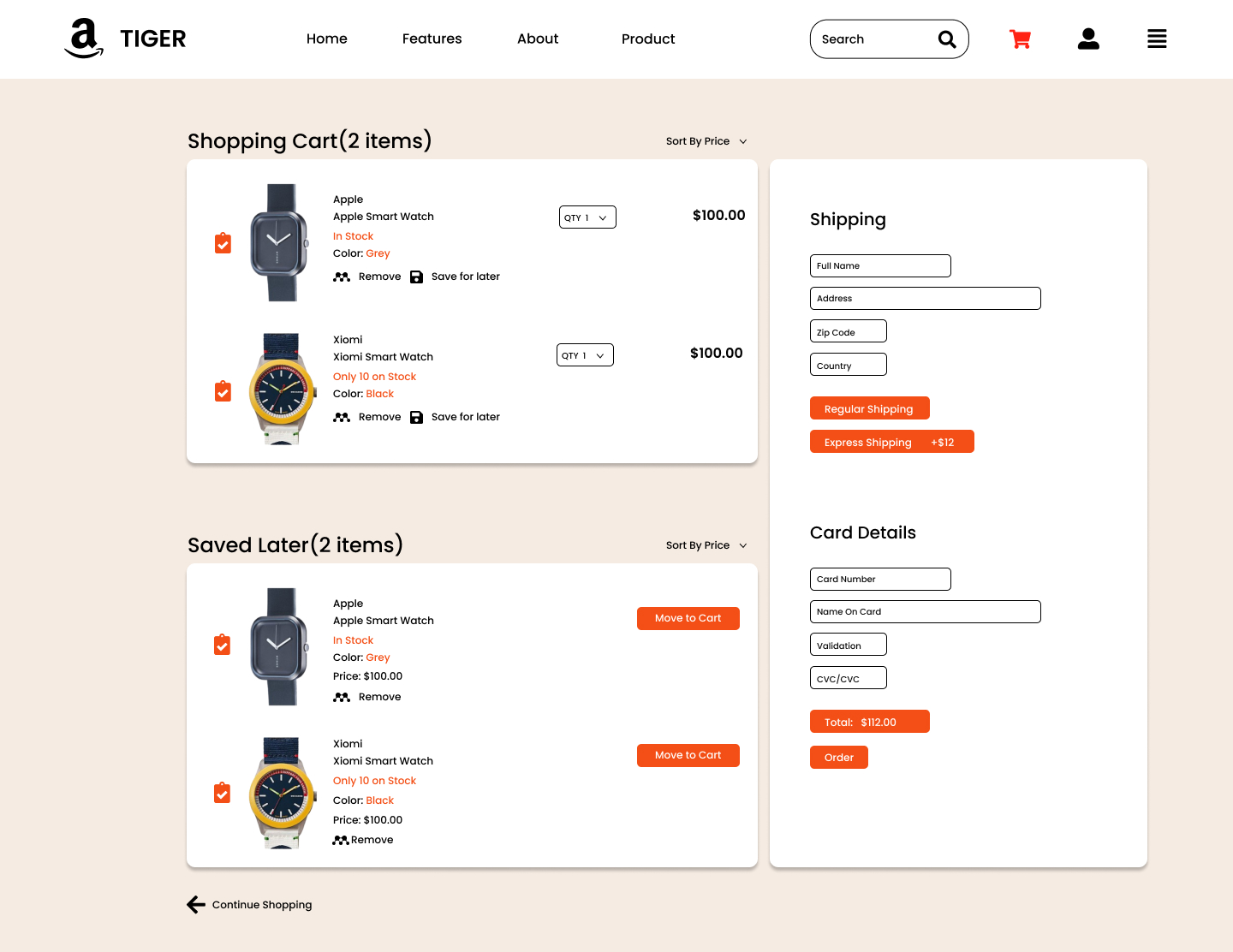Click back arrow beside Continue Shopping

click(x=196, y=905)
